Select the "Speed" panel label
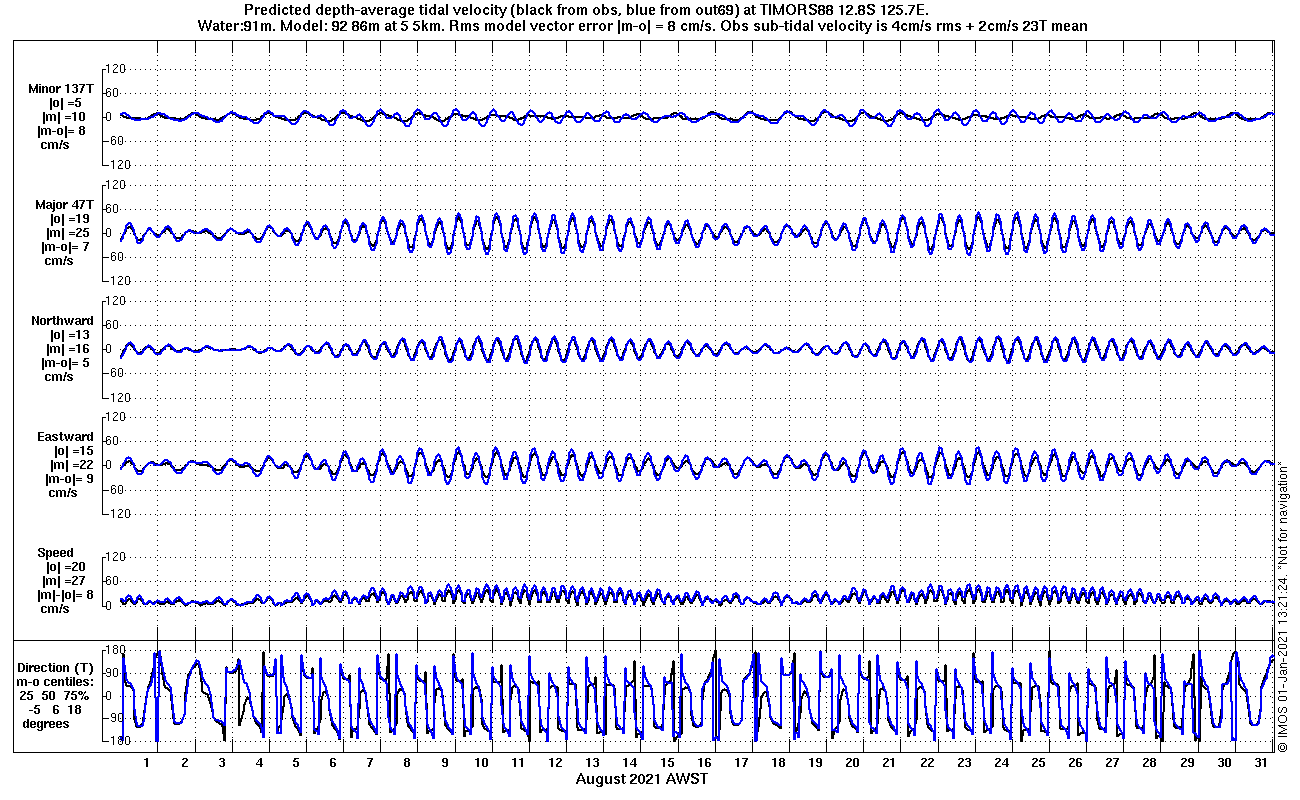 click(55, 553)
